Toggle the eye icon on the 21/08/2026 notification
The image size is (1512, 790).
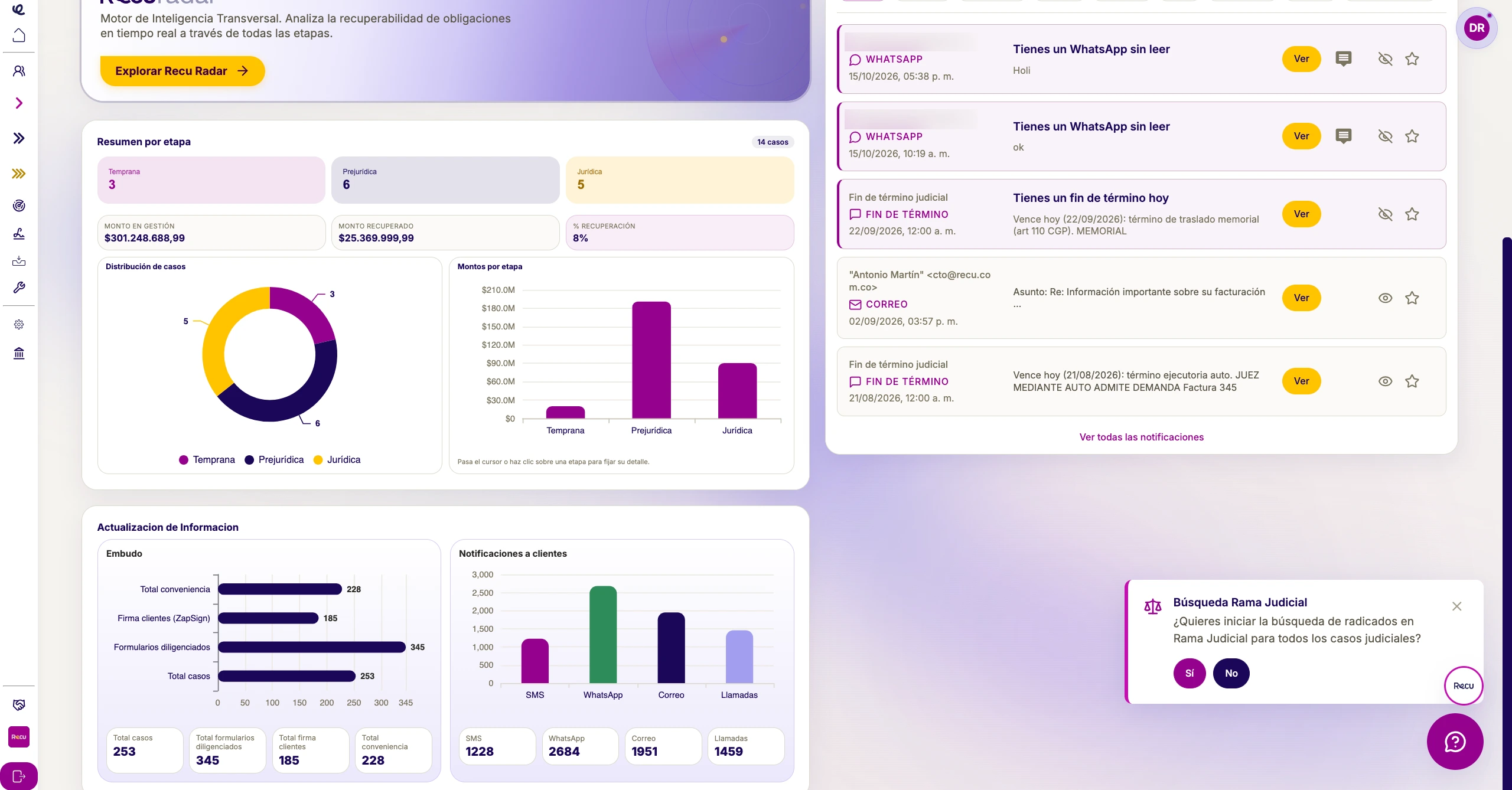(1386, 381)
